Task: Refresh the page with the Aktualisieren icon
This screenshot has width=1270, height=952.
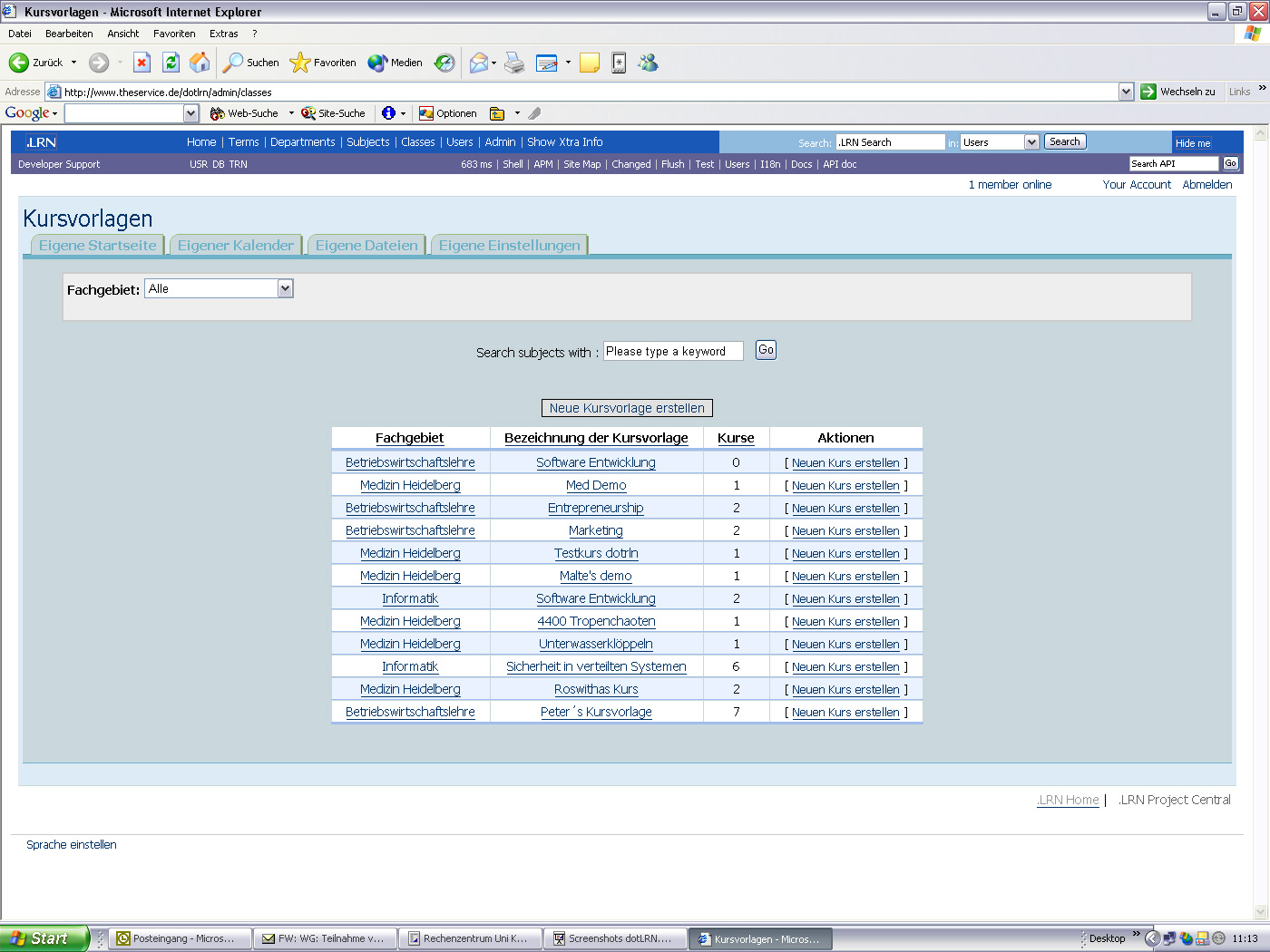Action: point(171,63)
